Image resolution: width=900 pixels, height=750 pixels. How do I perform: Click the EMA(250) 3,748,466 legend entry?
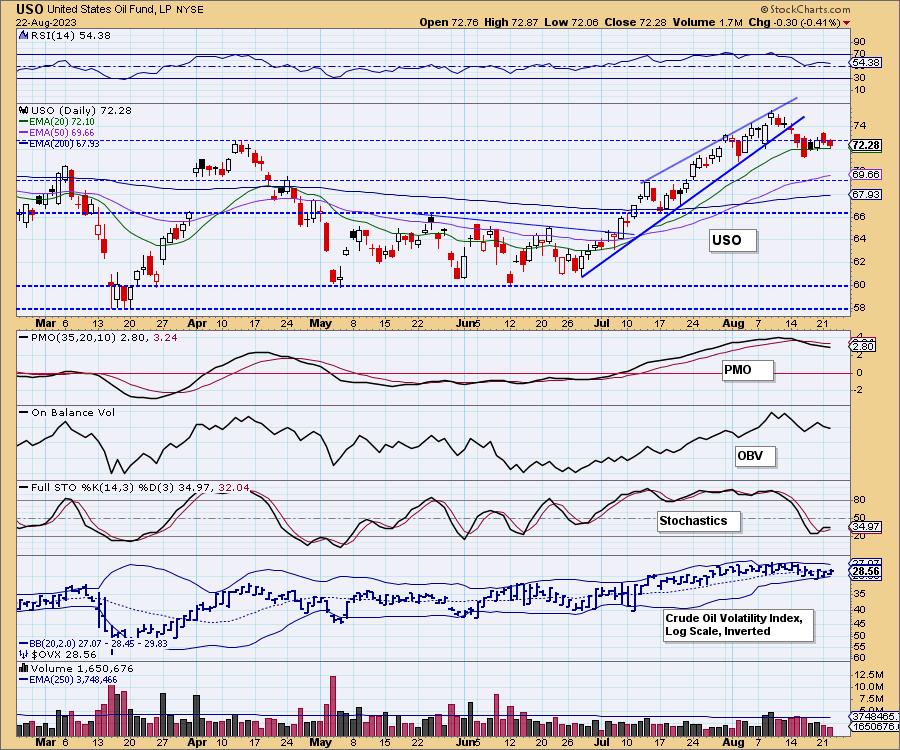tap(68, 679)
